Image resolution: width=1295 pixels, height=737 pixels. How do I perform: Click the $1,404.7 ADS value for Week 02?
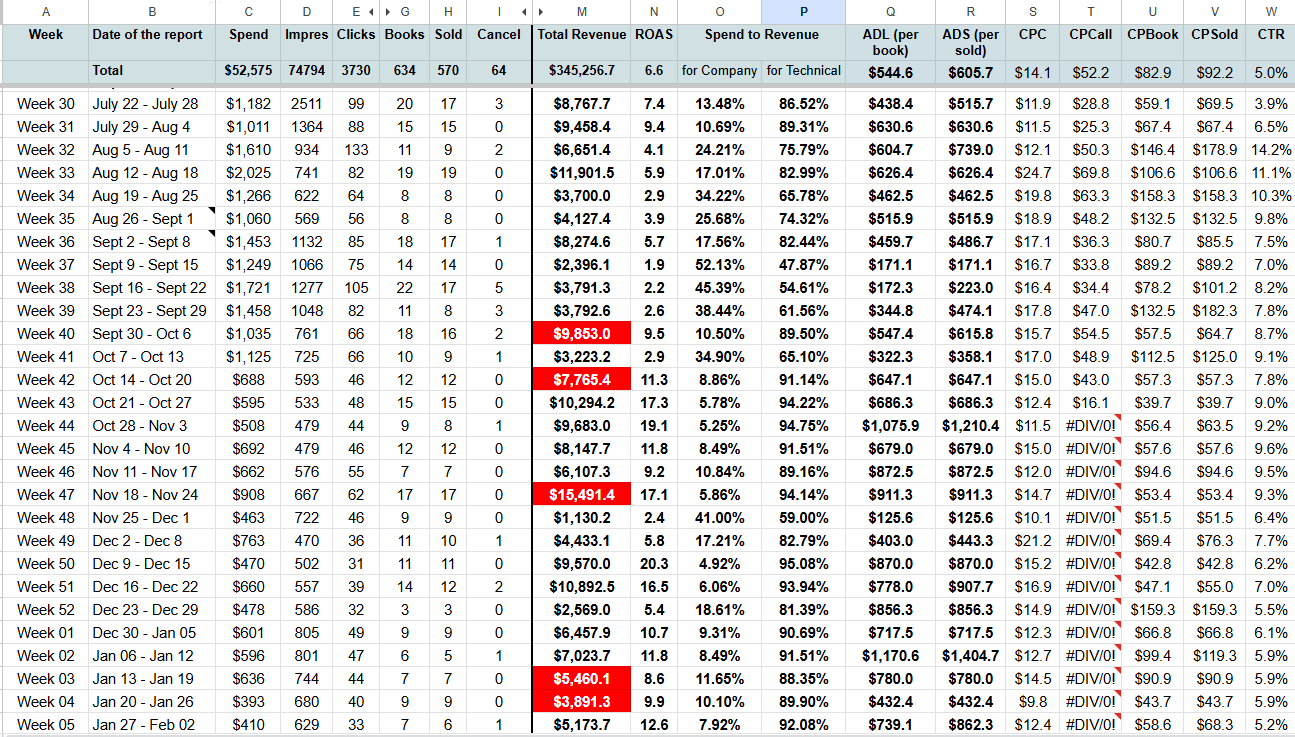click(x=970, y=656)
